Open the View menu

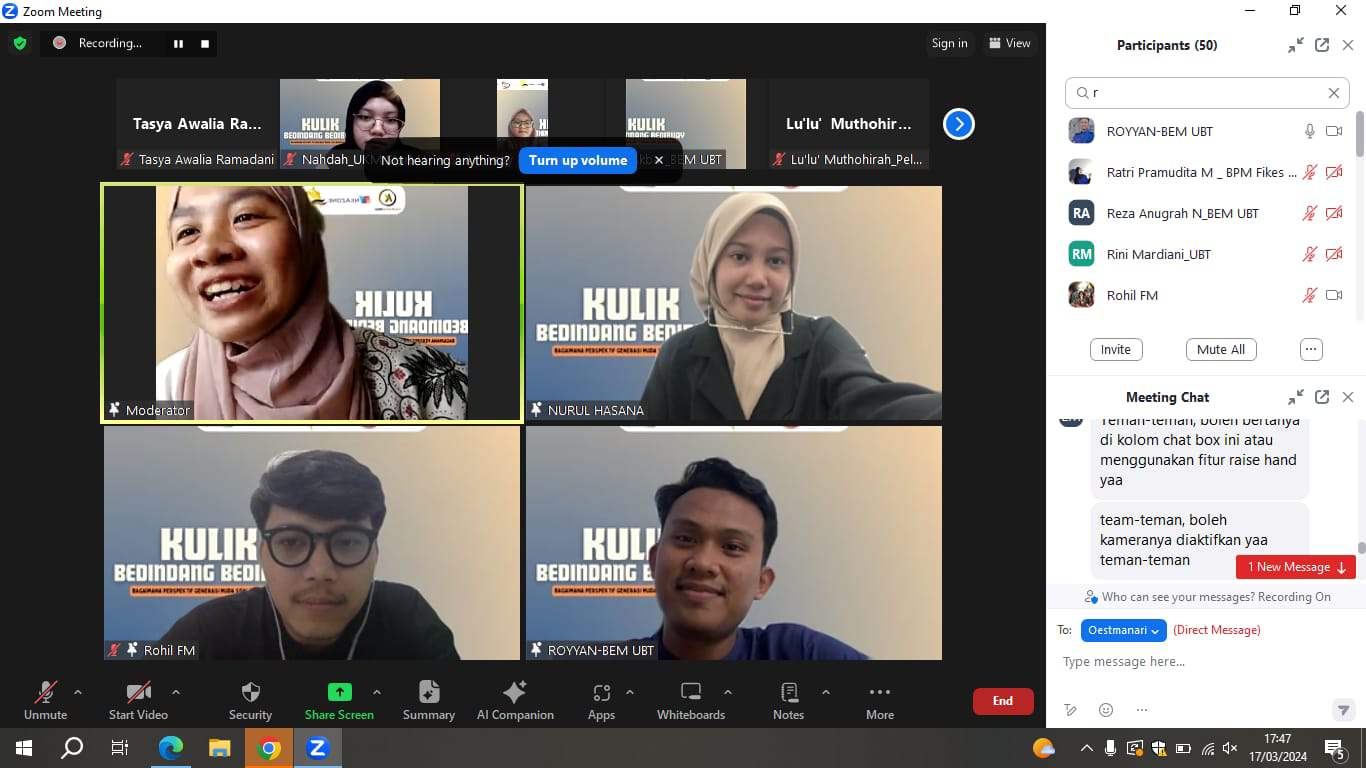[x=1009, y=43]
